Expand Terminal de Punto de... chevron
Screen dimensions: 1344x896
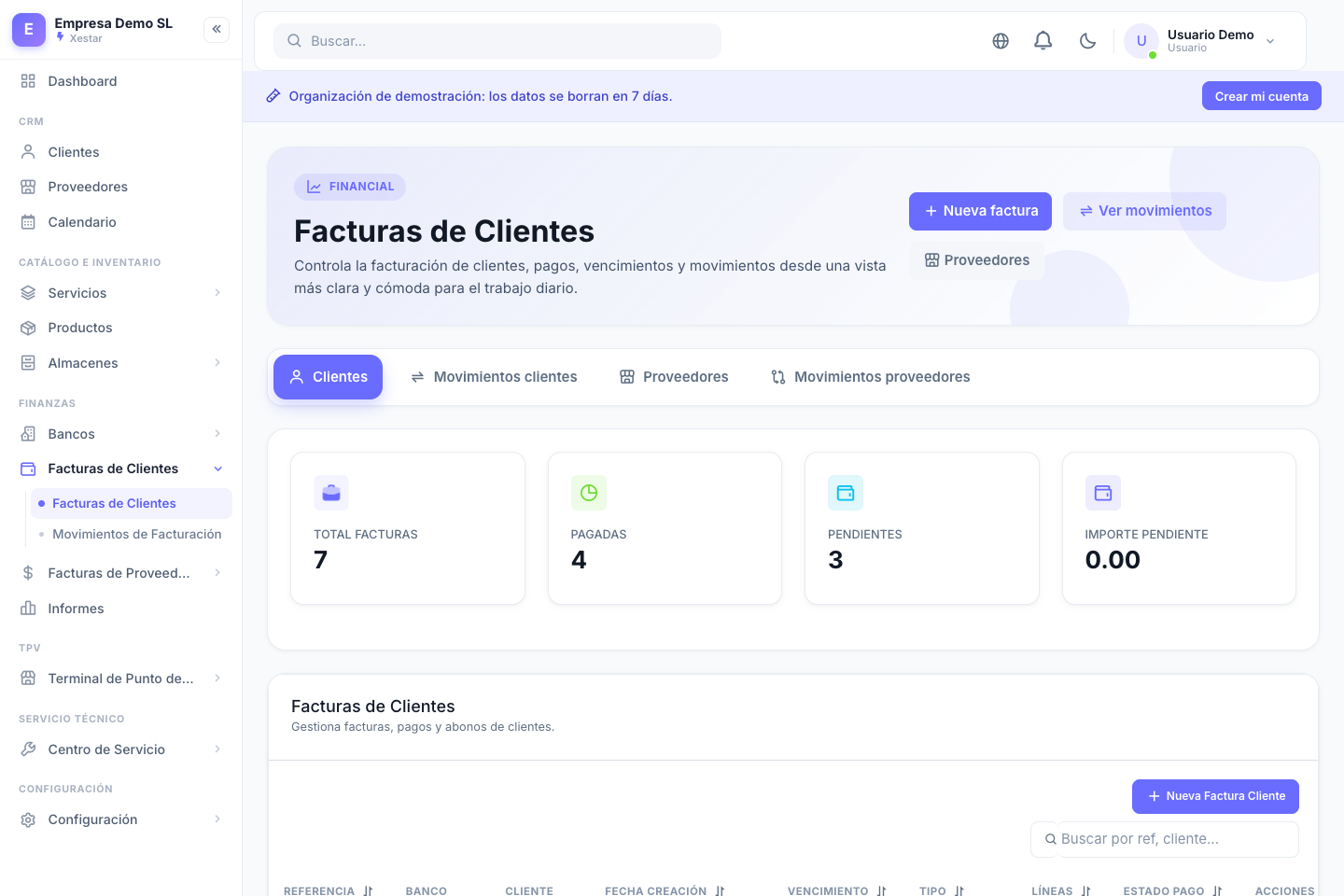pos(217,679)
